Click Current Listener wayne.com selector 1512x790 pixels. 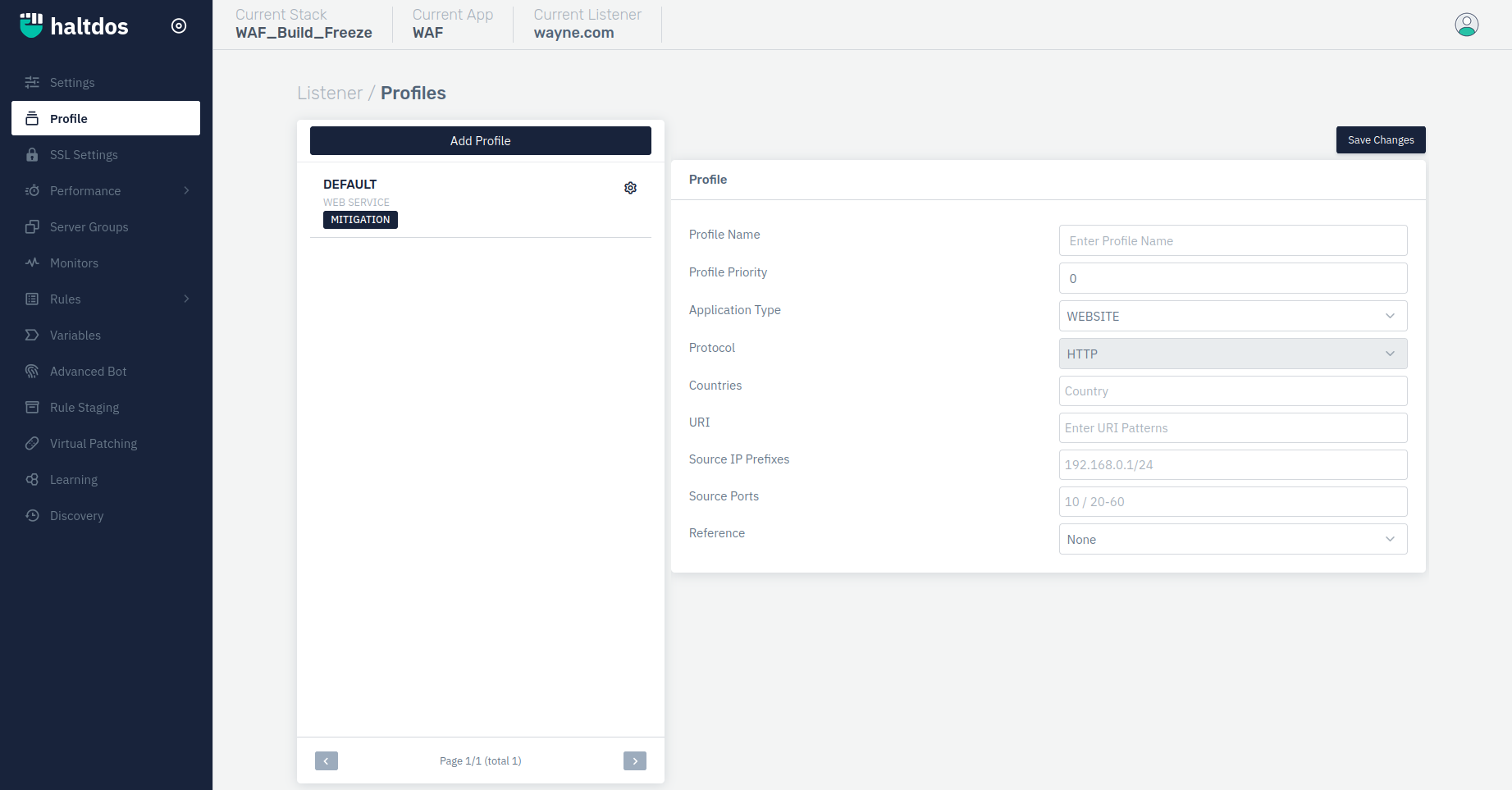point(587,24)
